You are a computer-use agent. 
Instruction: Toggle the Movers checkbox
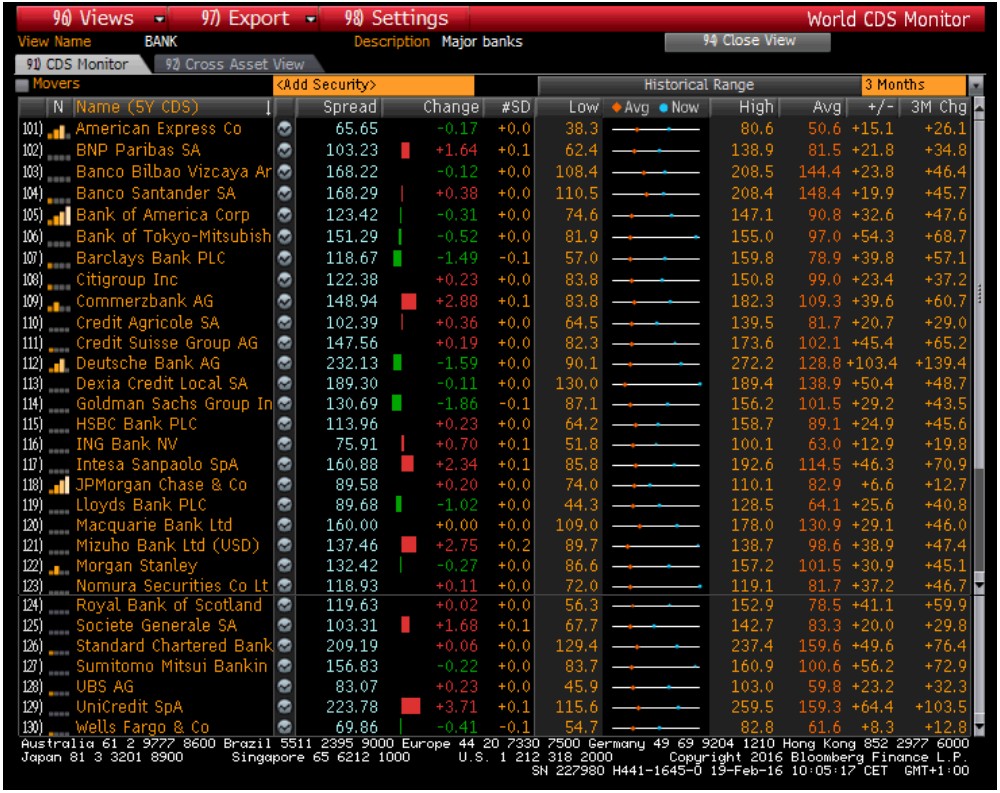tap(22, 85)
